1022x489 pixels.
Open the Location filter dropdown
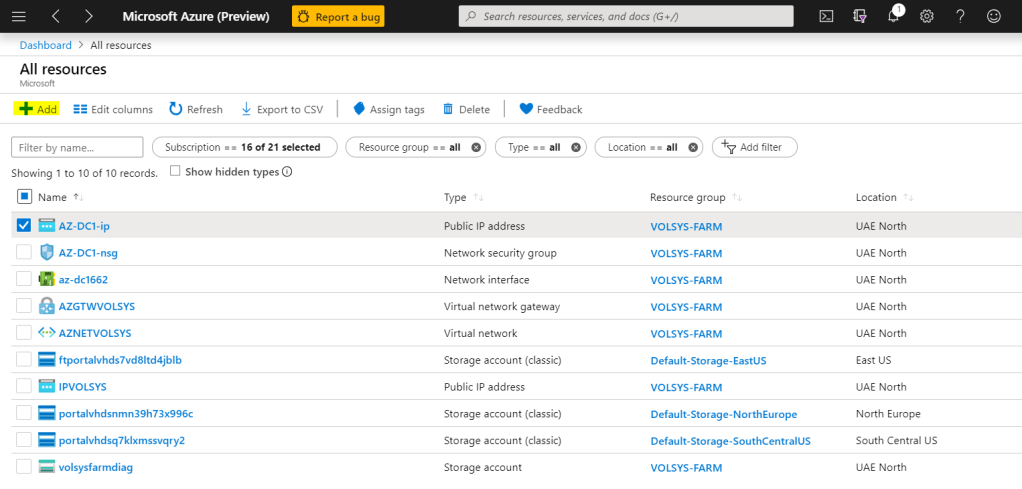click(x=642, y=147)
